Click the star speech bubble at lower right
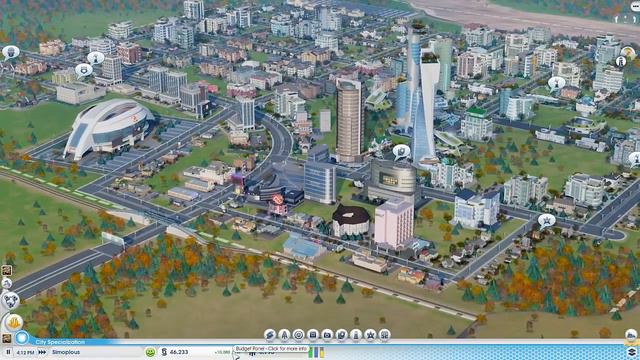 coord(547,221)
